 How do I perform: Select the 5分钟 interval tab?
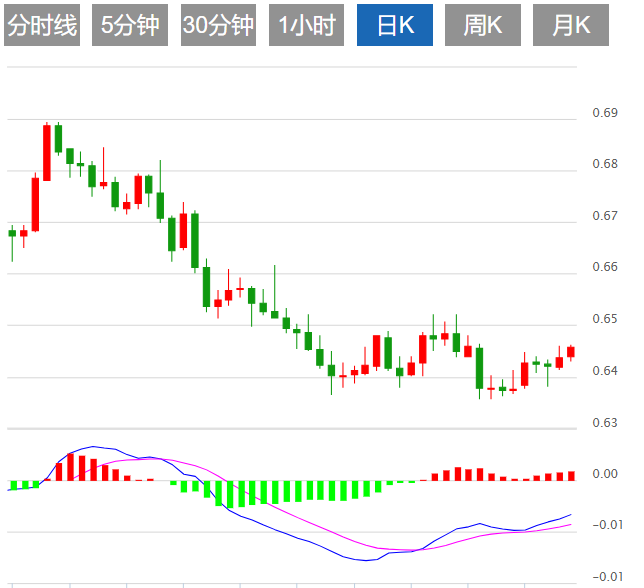coord(130,25)
